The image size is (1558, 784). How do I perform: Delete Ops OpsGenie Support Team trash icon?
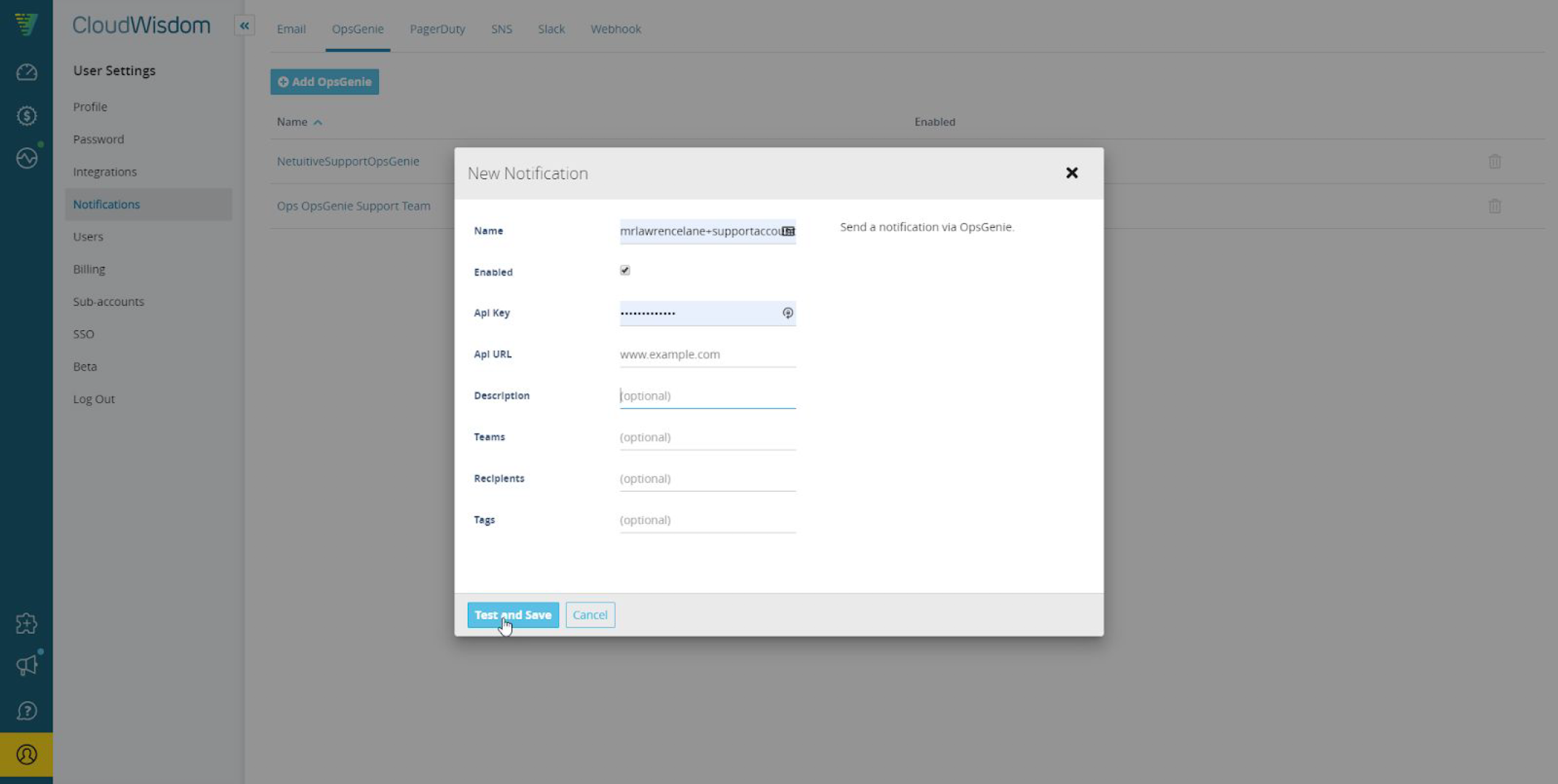pos(1495,206)
